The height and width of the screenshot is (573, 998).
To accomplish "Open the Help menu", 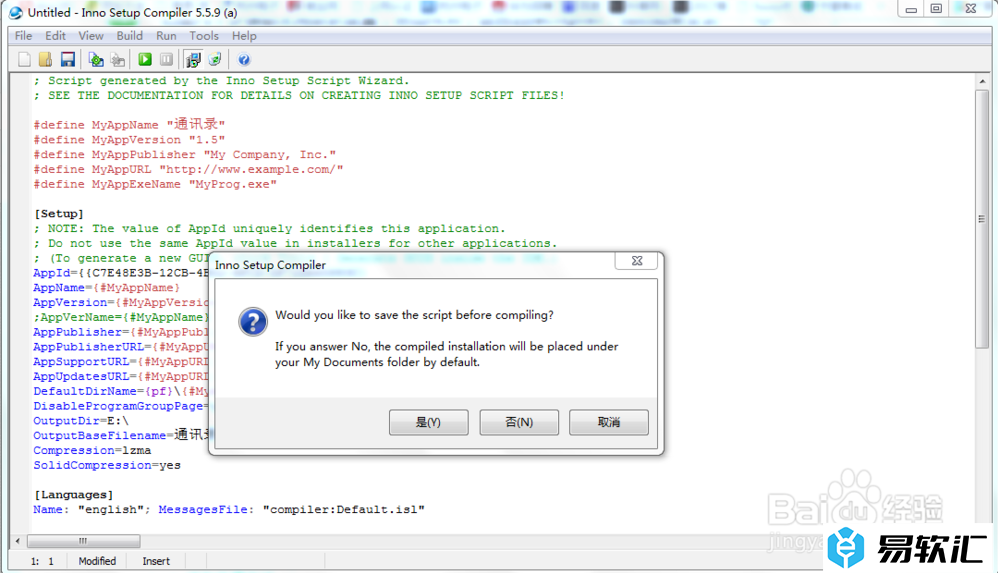I will click(244, 36).
